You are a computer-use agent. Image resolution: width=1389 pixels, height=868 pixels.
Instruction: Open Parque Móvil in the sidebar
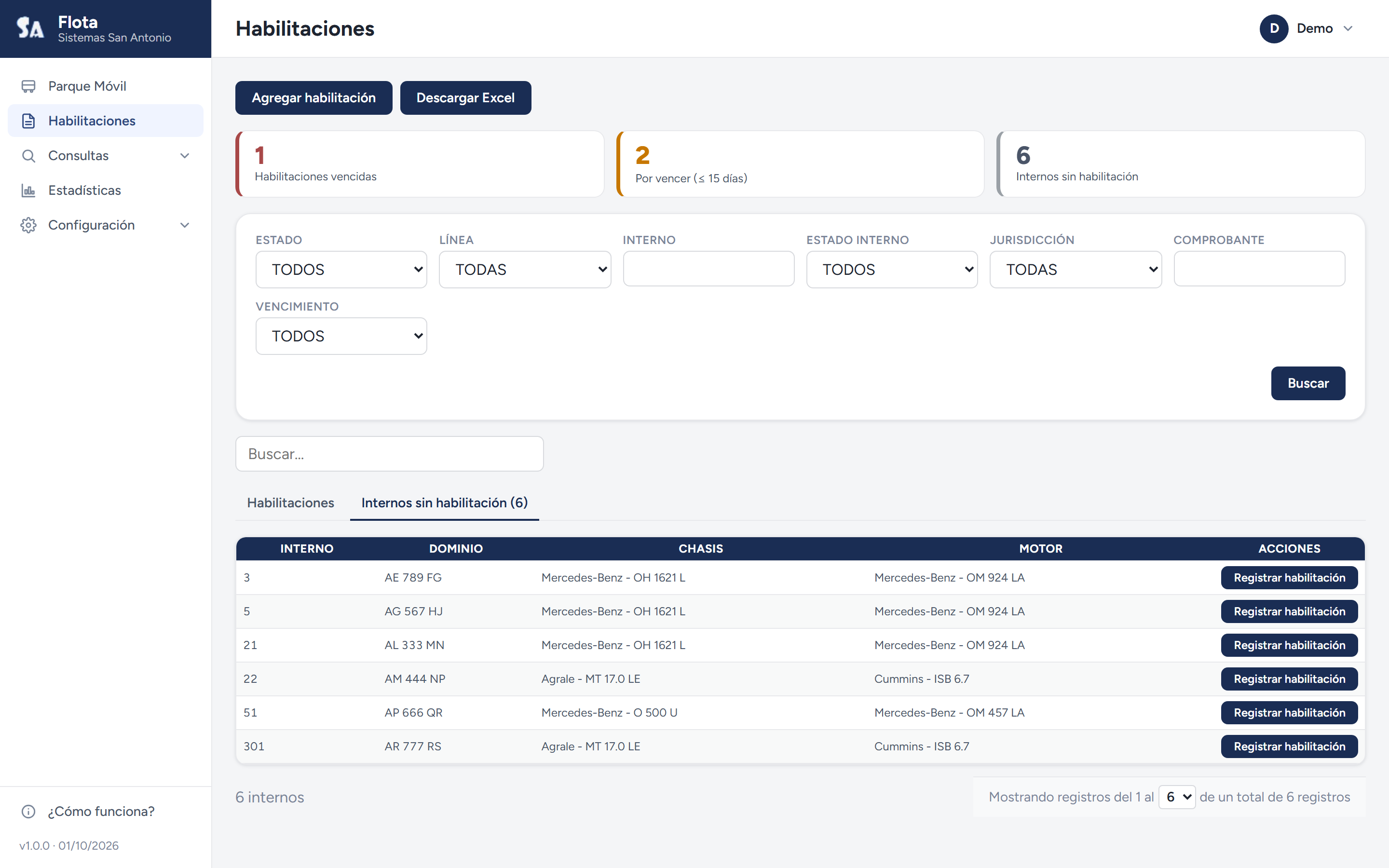pos(106,86)
